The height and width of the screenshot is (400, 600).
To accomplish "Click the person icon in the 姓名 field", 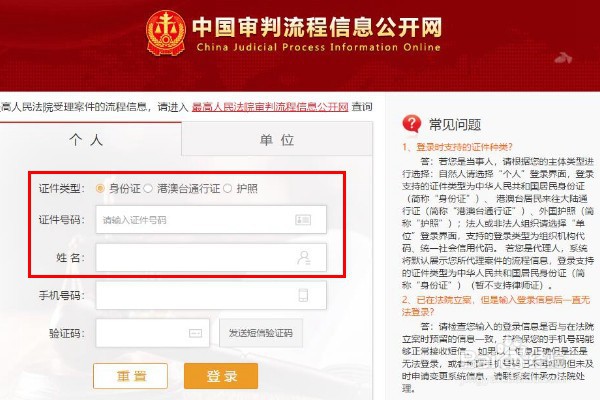I will tap(304, 258).
